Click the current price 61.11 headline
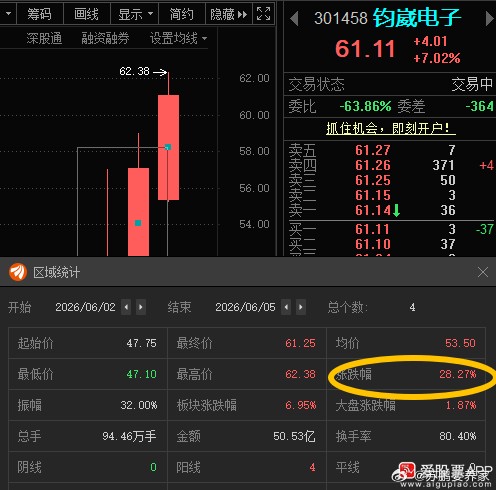Viewport: 496px width, 490px height. (365, 49)
